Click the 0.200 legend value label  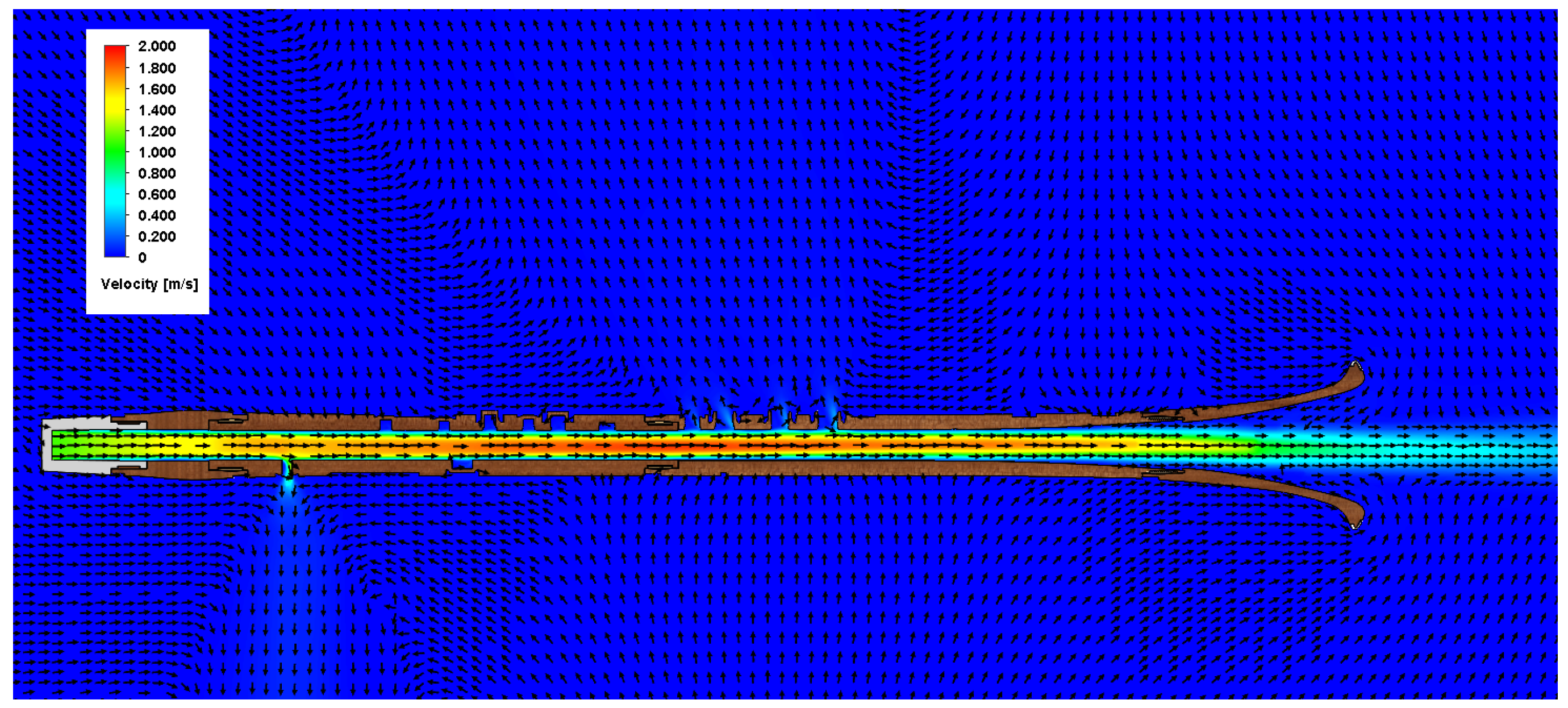coord(156,236)
